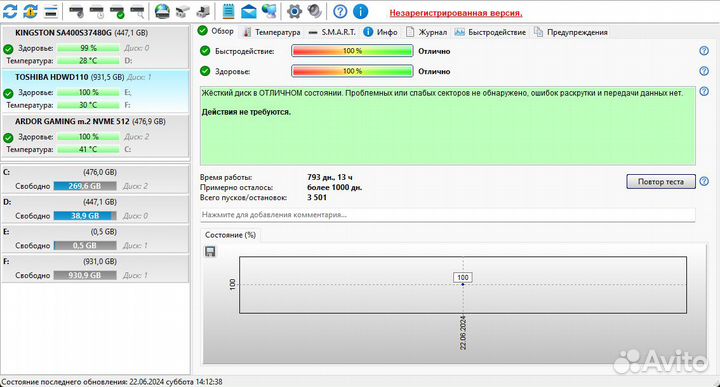Click C: free space bar 269,6 GB
The height and width of the screenshot is (387, 720).
click(x=85, y=186)
